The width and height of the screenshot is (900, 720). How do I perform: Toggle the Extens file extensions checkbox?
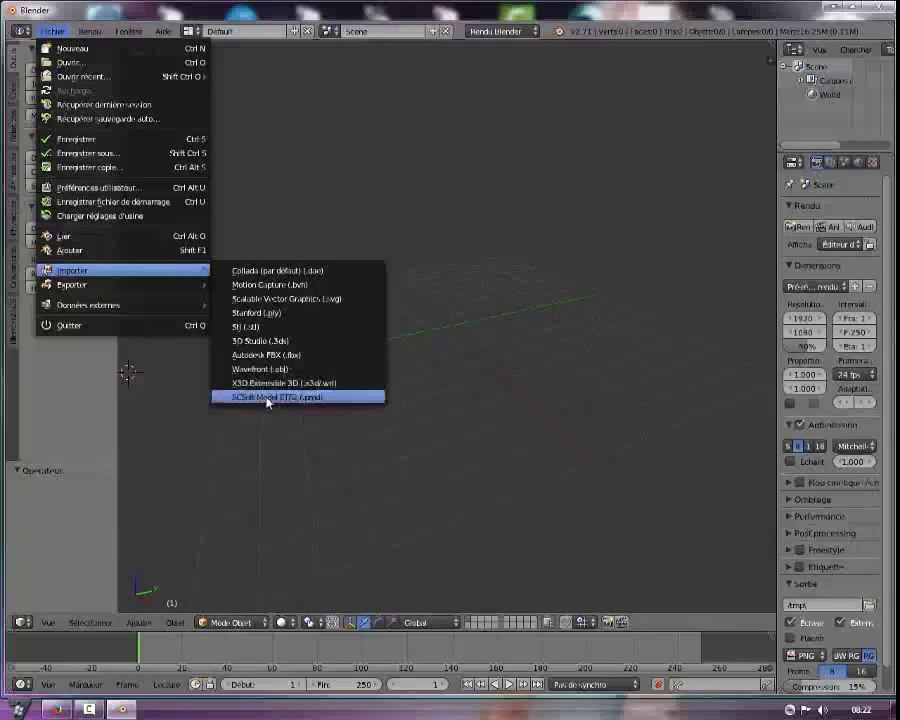click(x=840, y=622)
